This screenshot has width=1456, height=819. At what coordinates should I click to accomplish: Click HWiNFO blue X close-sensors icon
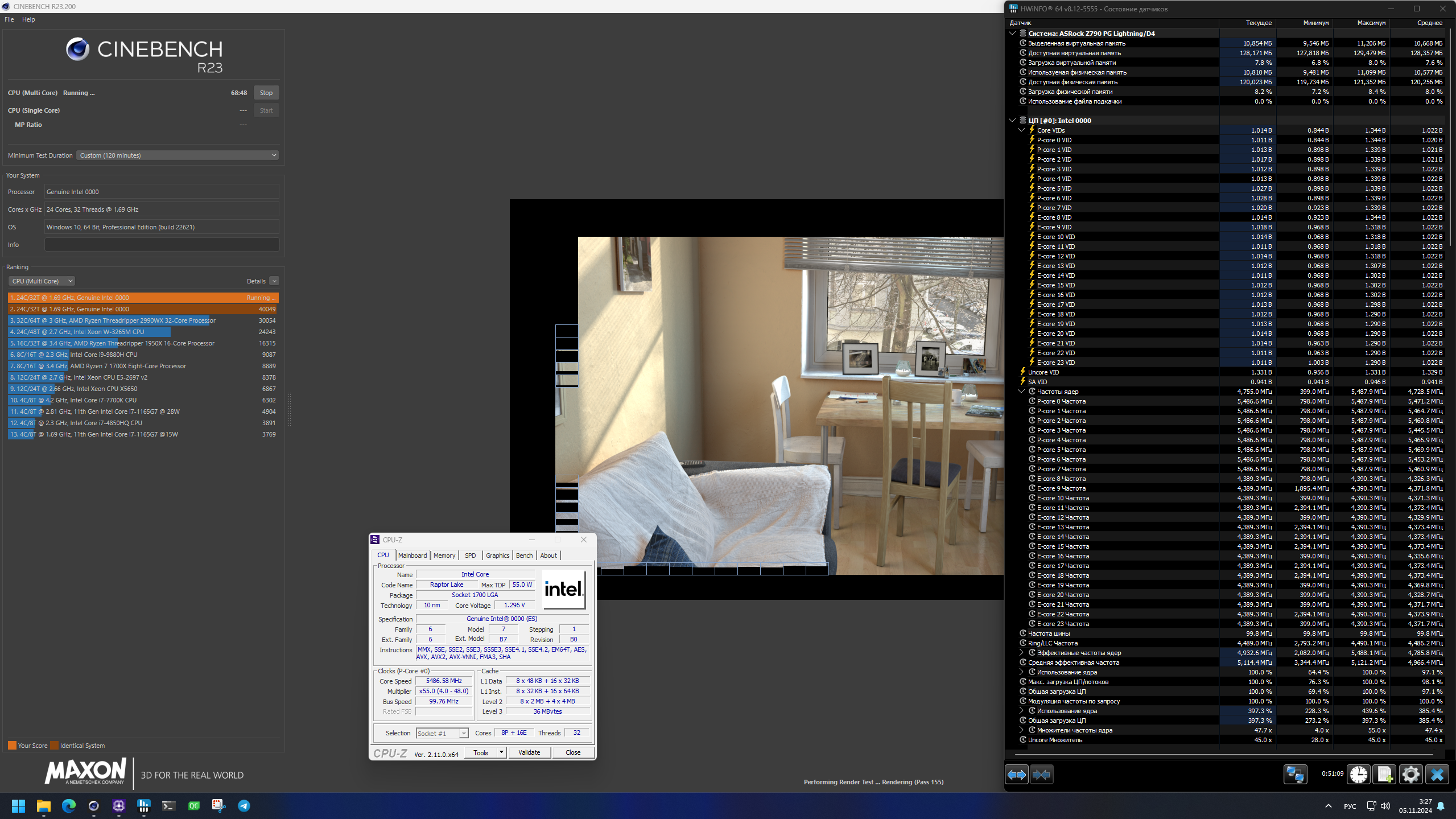(x=1437, y=775)
